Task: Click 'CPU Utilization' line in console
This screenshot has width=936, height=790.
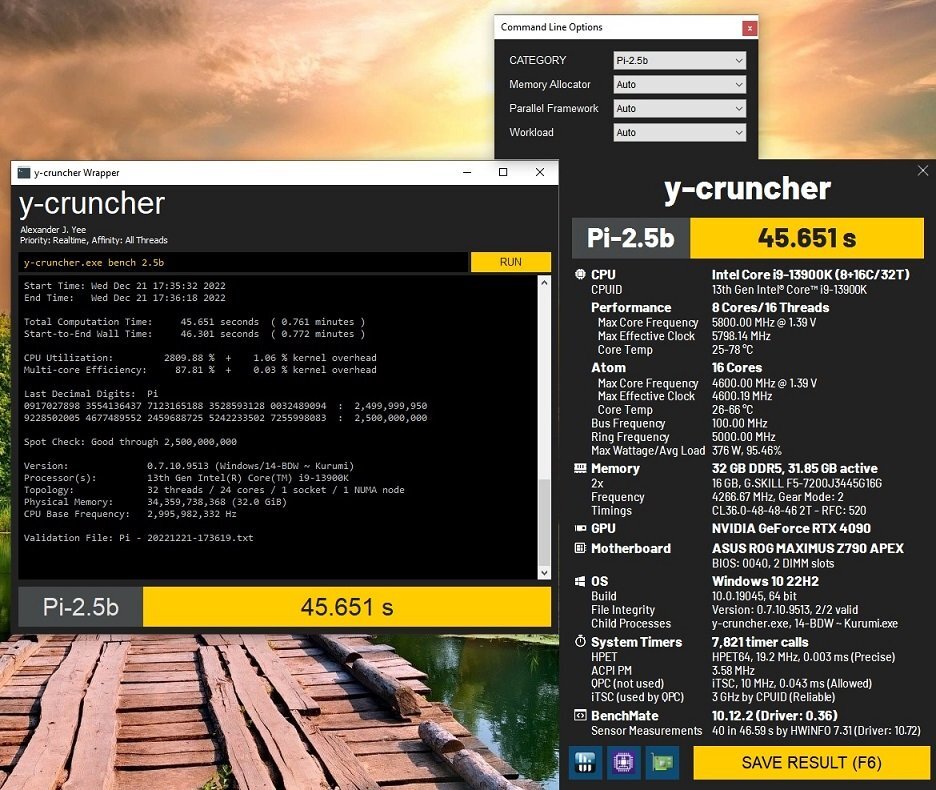Action: pyautogui.click(x=200, y=358)
